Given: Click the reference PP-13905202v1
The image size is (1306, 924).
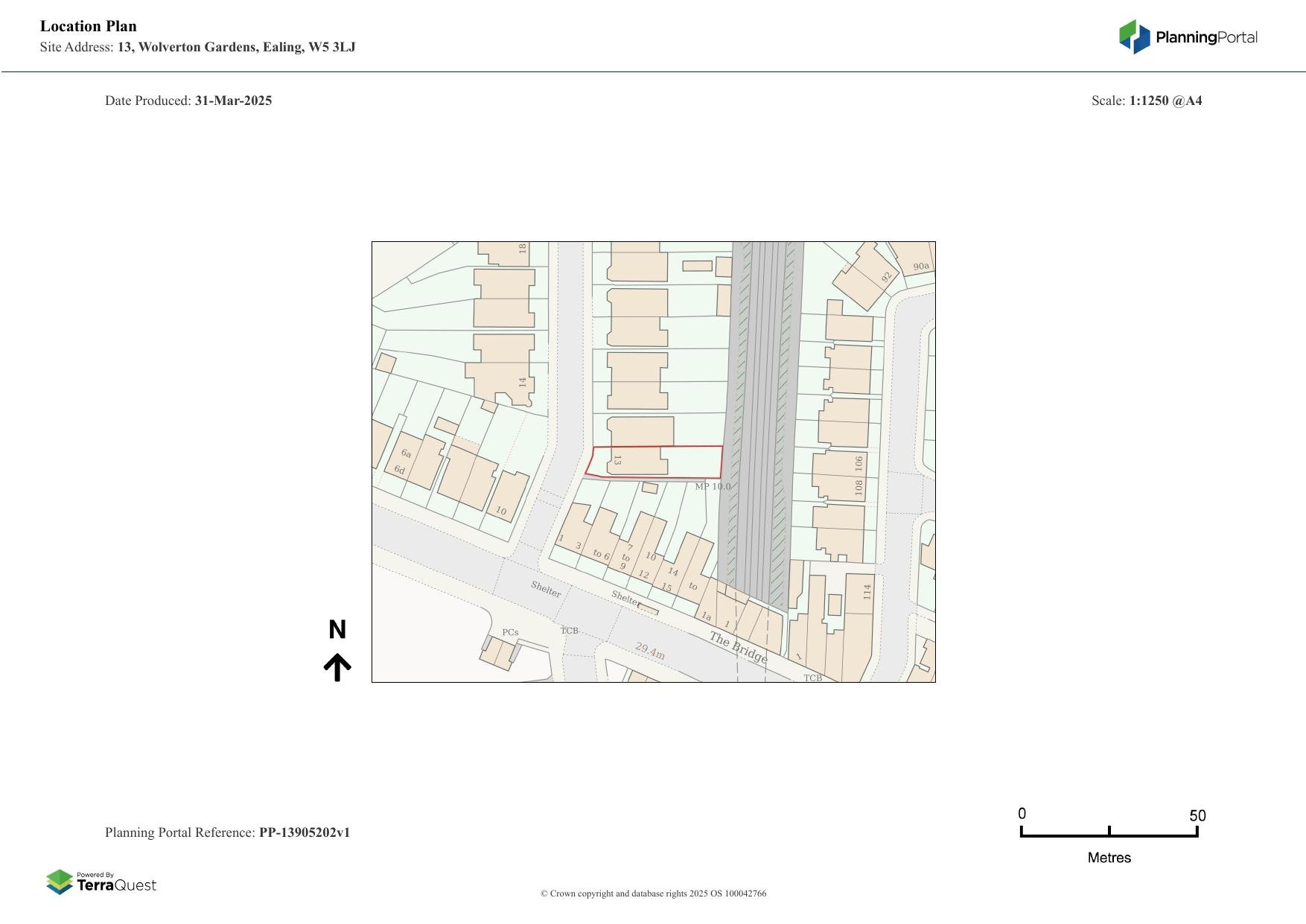Looking at the screenshot, I should 304,832.
